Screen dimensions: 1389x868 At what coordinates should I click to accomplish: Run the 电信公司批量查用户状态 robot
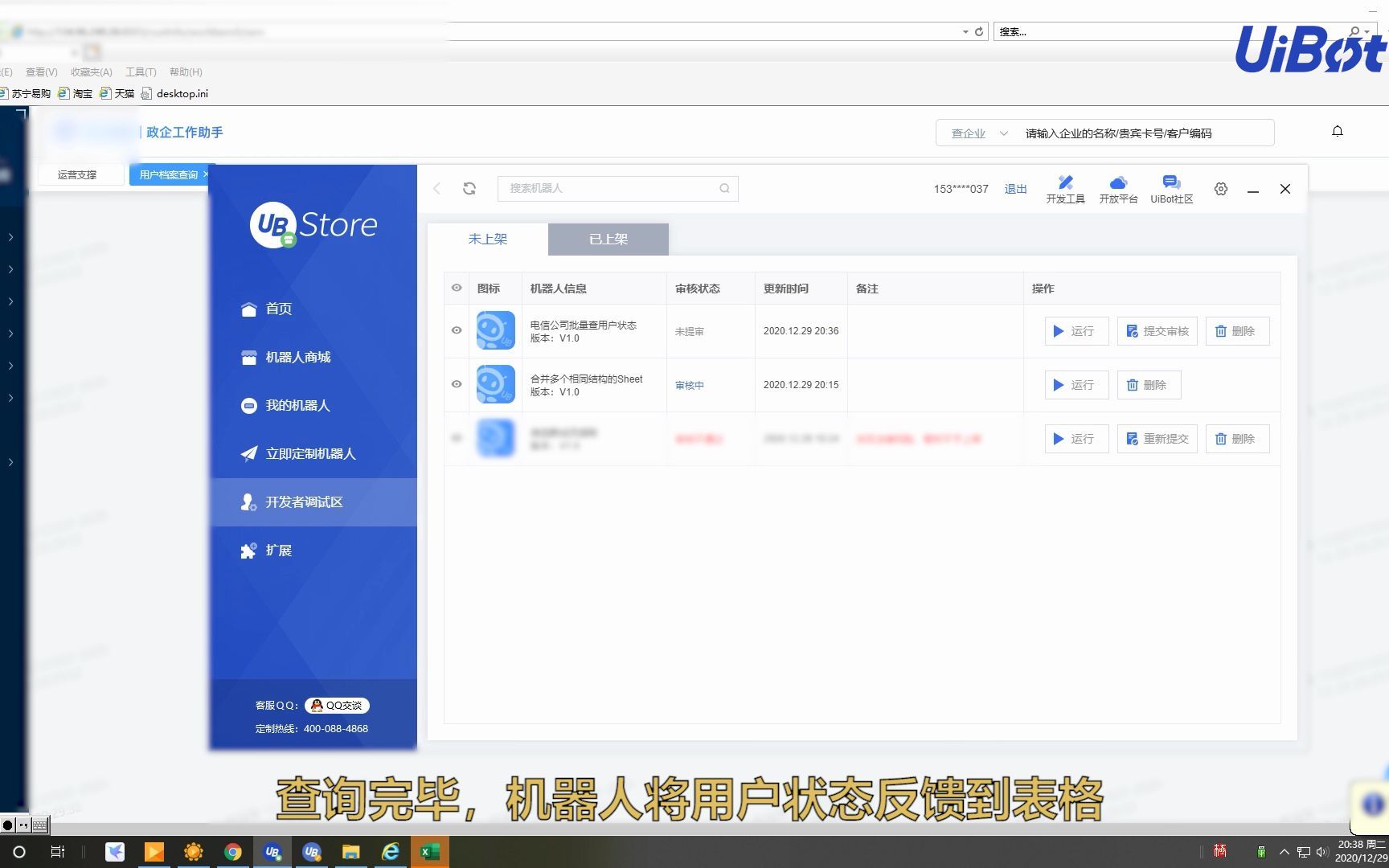coord(1076,331)
